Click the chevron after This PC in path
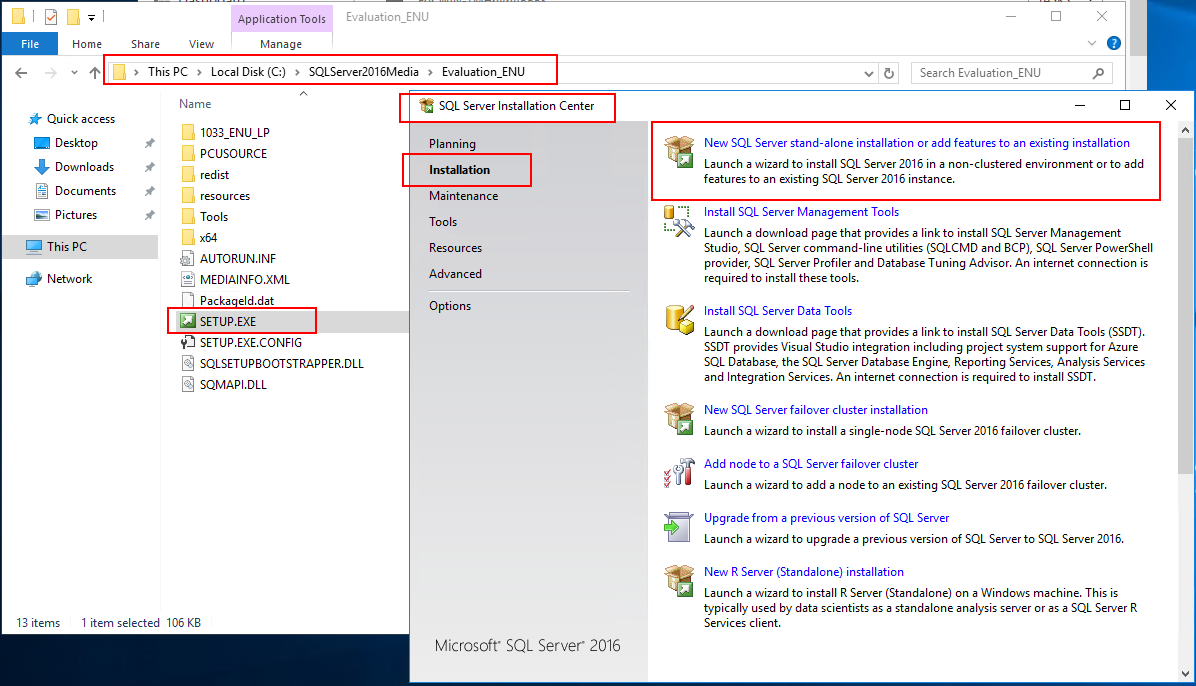This screenshot has width=1196, height=686. point(199,72)
